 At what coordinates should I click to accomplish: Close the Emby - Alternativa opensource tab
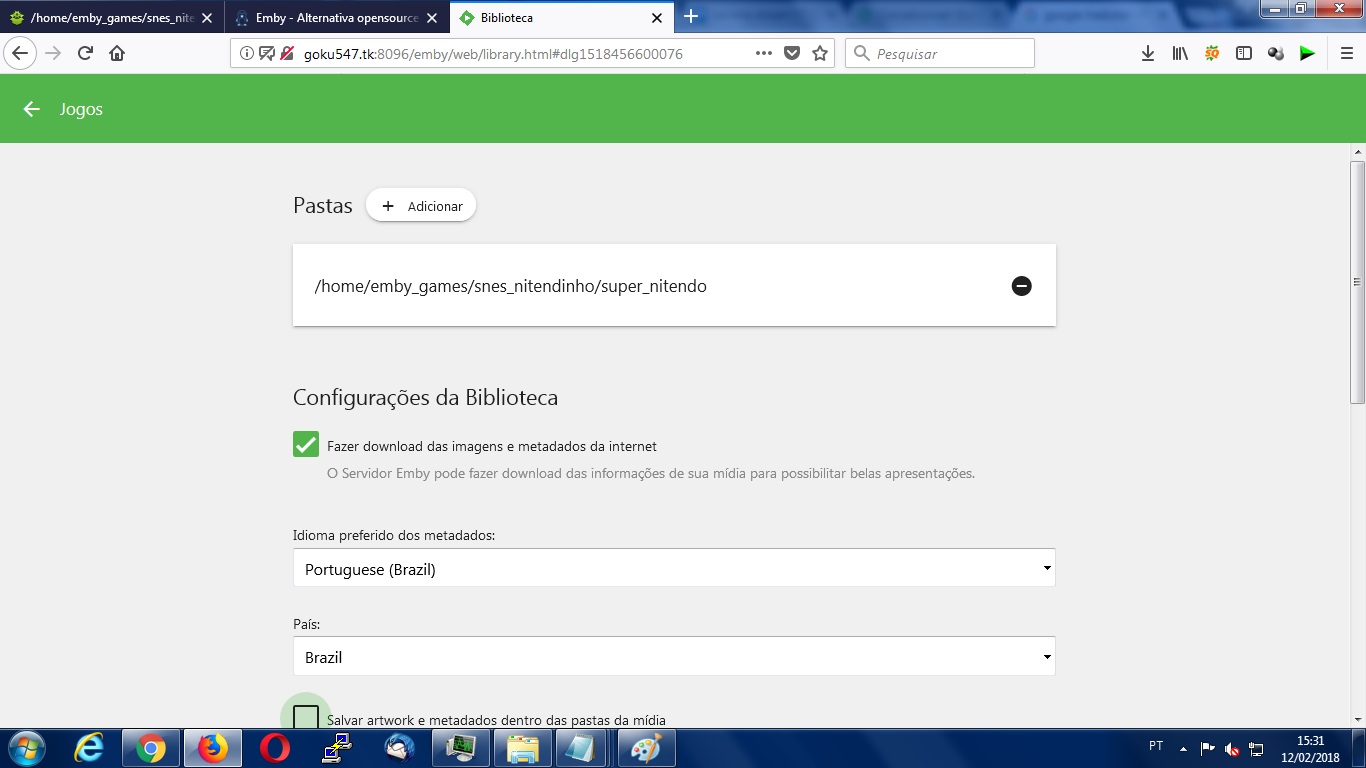tap(432, 18)
